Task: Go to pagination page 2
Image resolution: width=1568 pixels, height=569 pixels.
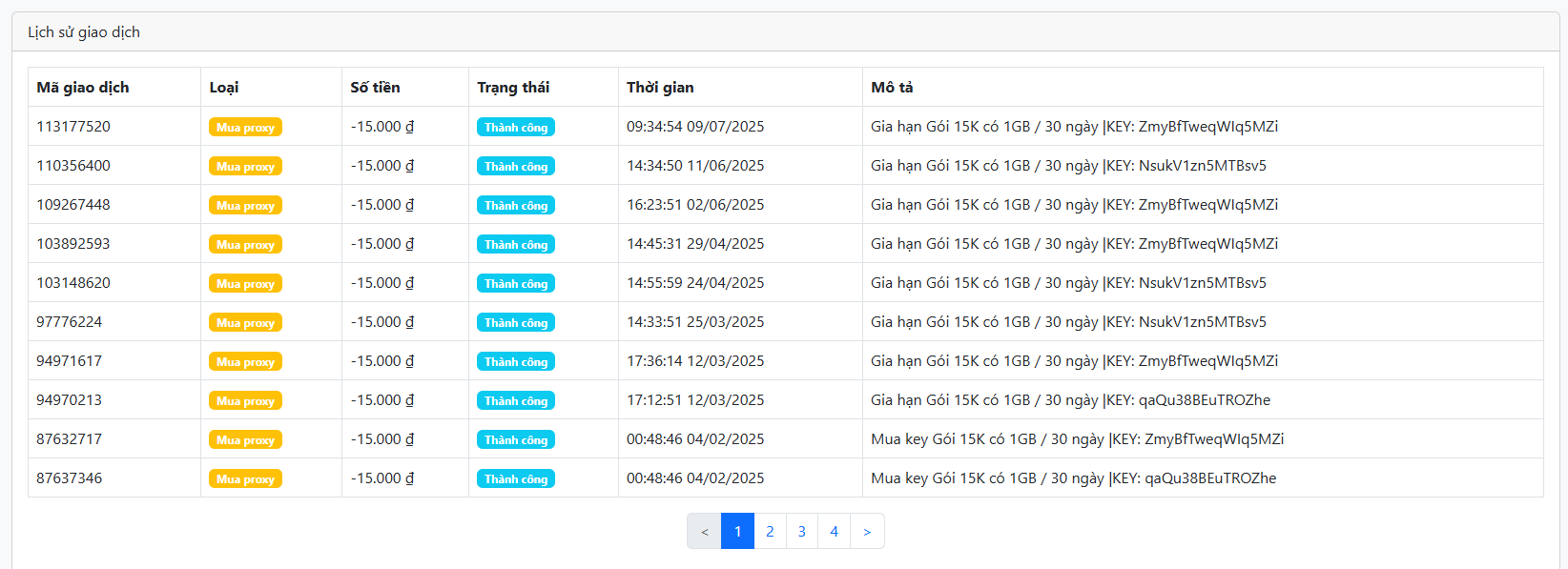Action: click(770, 531)
